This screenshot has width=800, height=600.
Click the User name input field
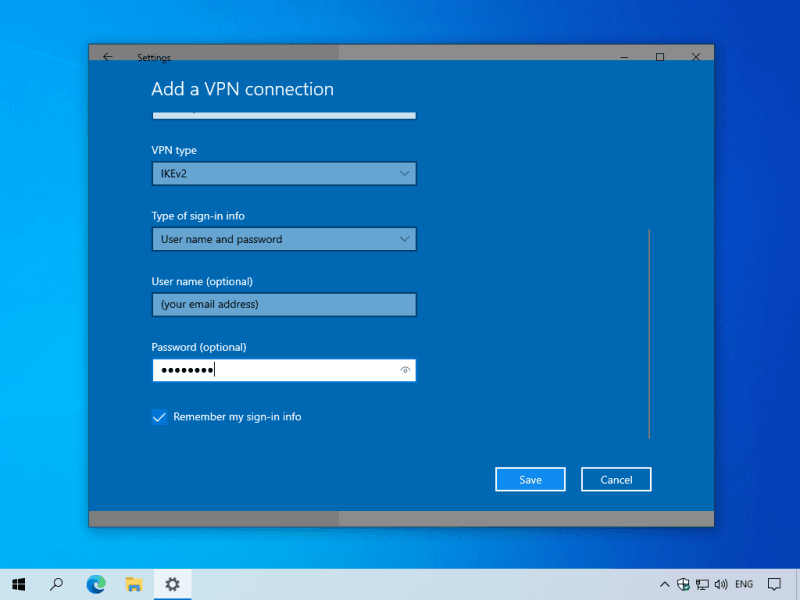(x=283, y=304)
